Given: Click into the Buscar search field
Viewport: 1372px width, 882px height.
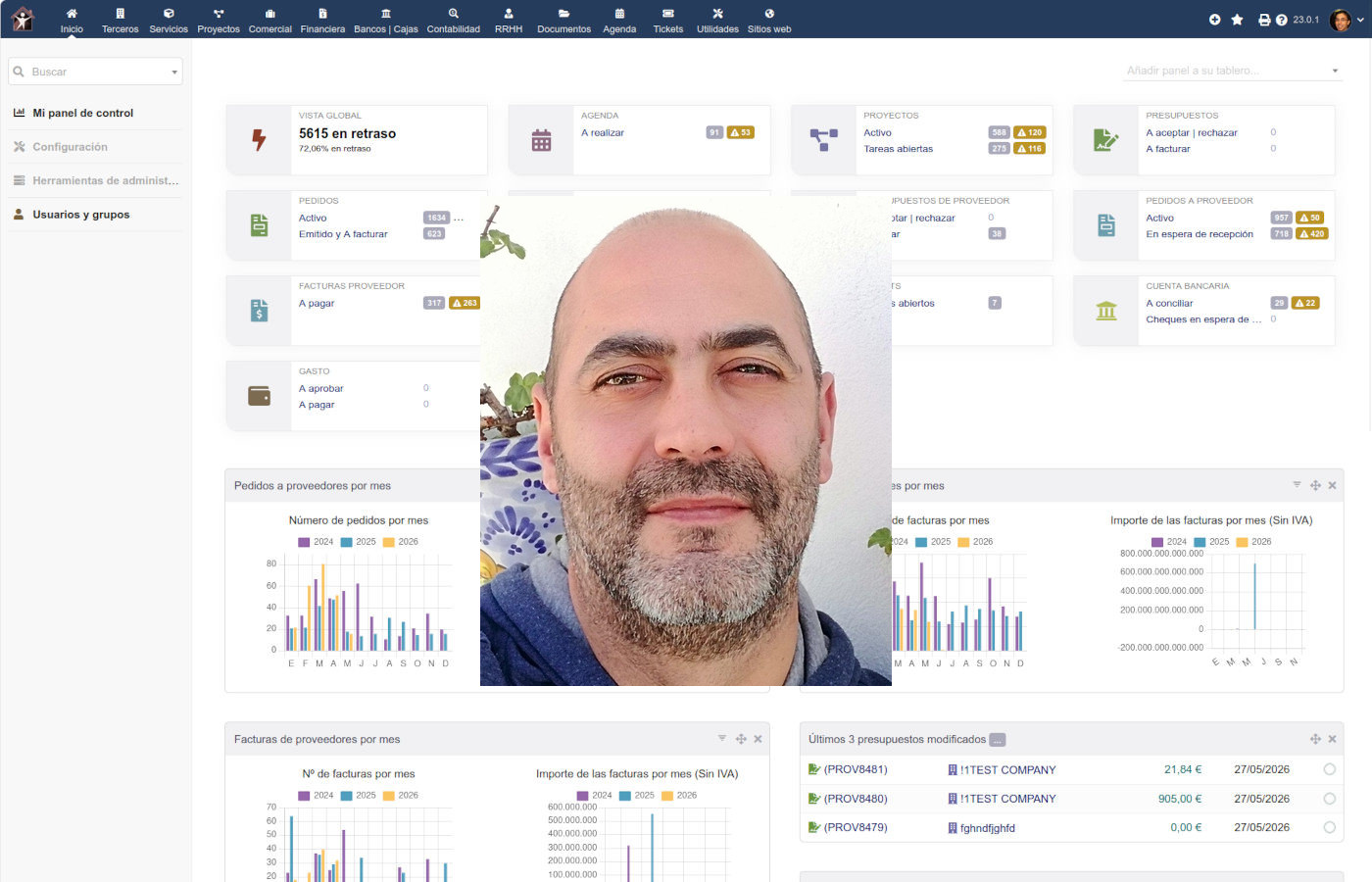Looking at the screenshot, I should (x=96, y=72).
